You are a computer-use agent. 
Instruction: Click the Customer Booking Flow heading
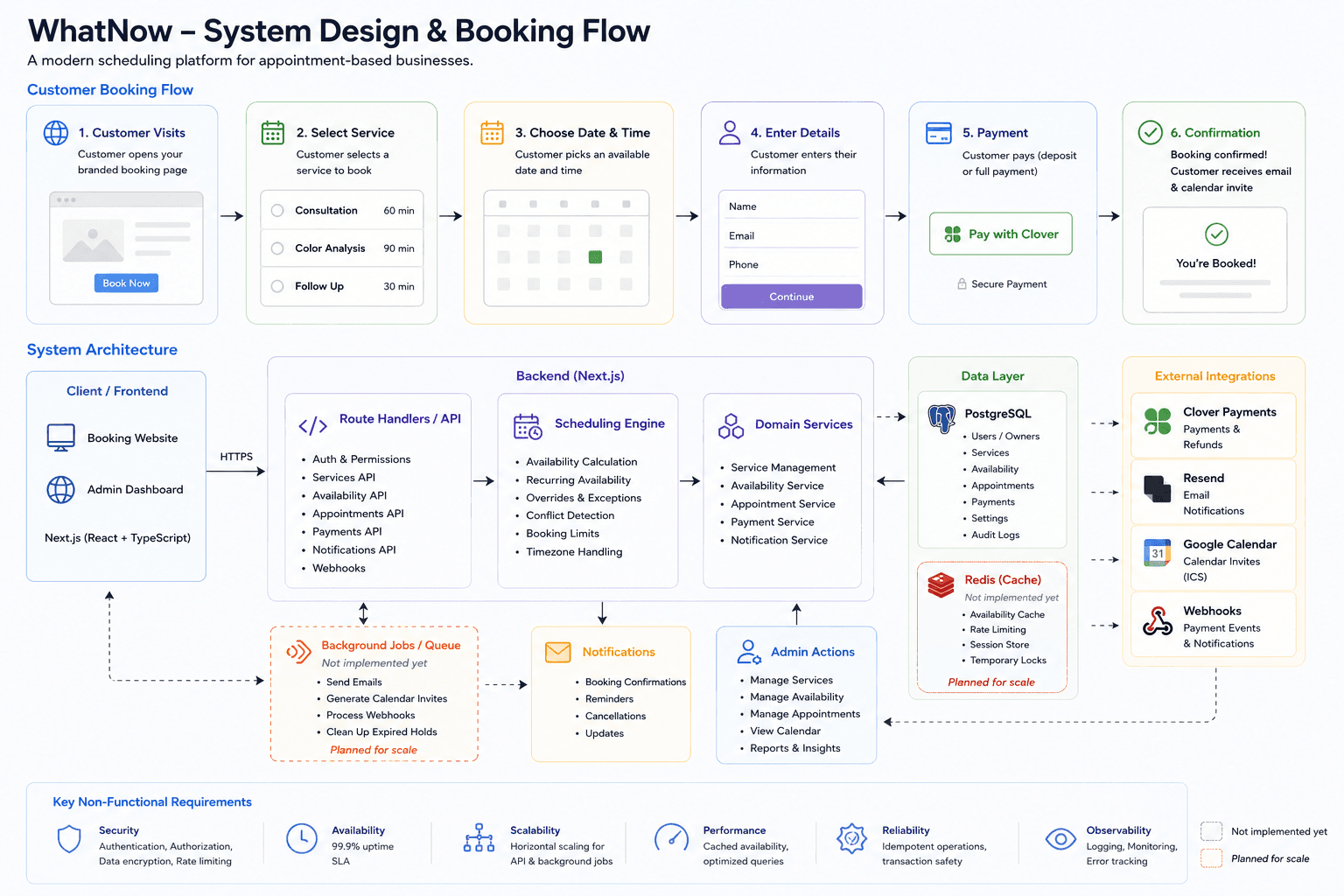tap(110, 90)
